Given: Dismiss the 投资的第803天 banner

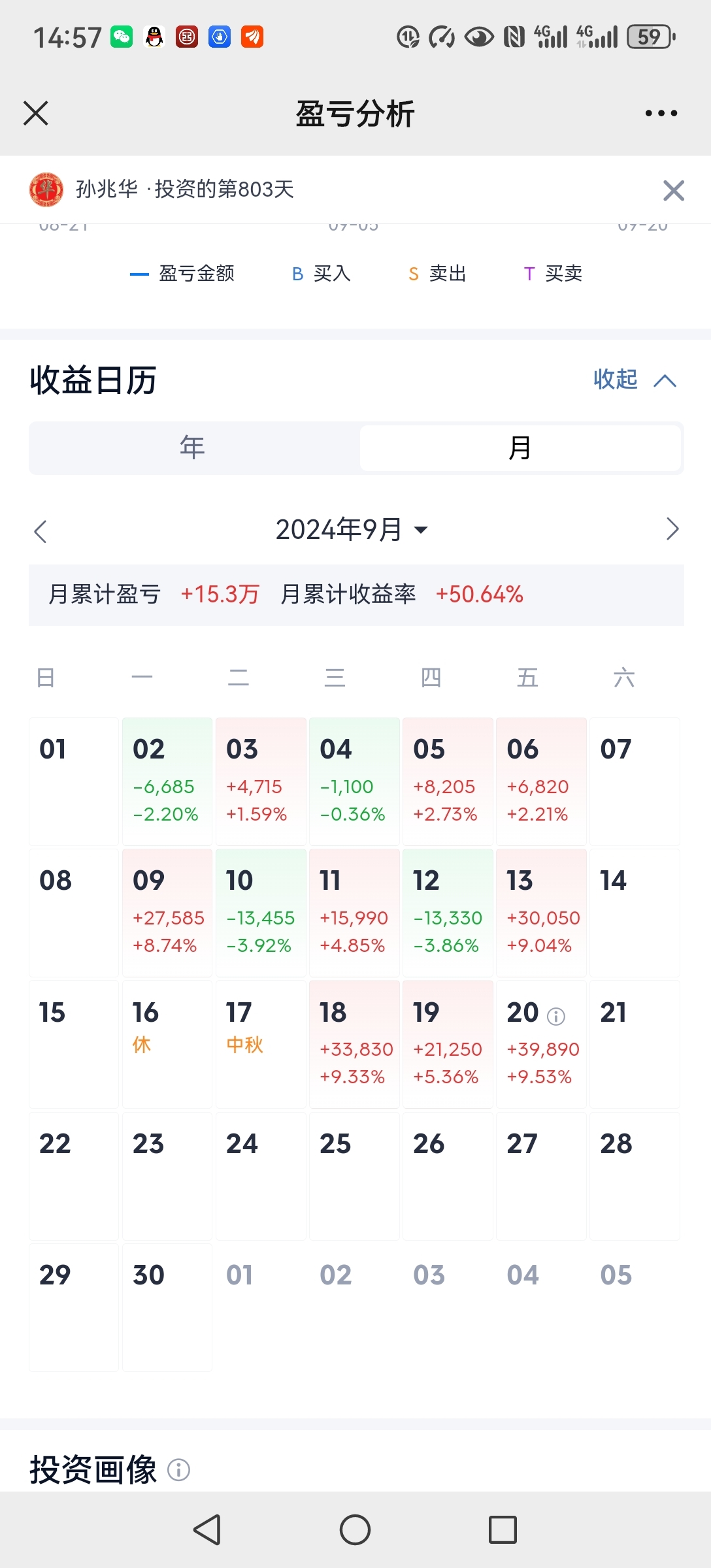Looking at the screenshot, I should (673, 190).
